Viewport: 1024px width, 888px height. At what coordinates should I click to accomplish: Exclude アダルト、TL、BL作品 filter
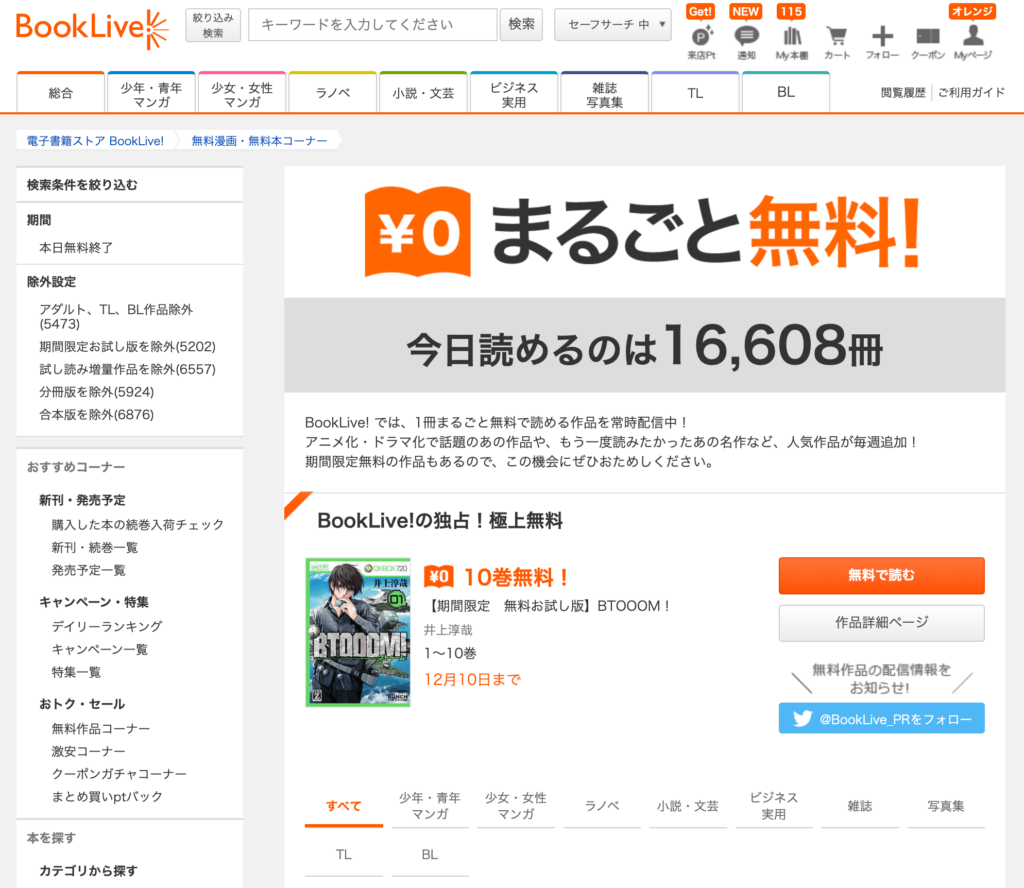click(116, 317)
